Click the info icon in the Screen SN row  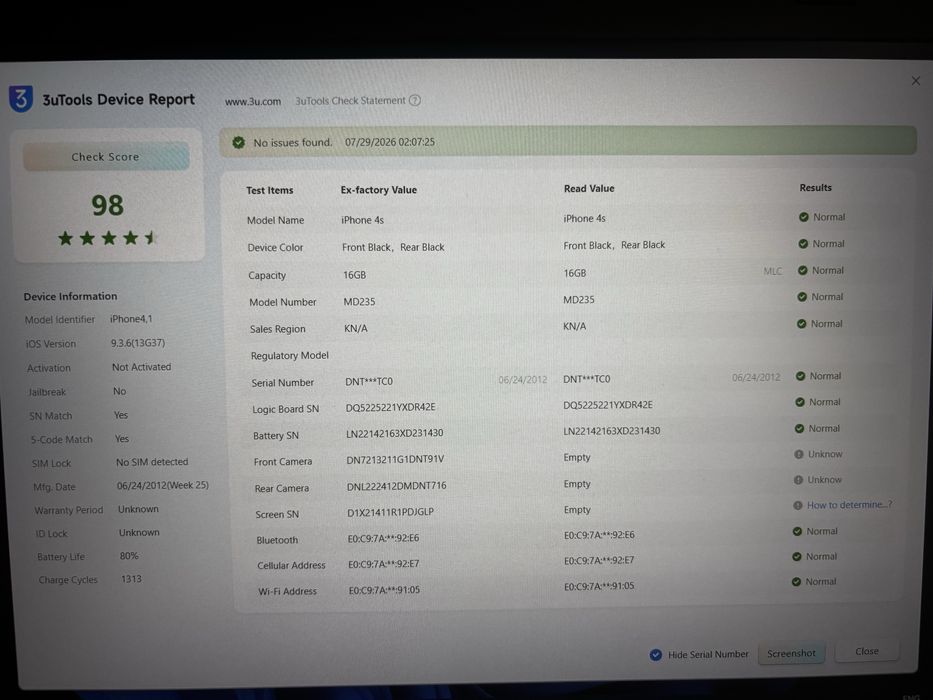[x=797, y=505]
